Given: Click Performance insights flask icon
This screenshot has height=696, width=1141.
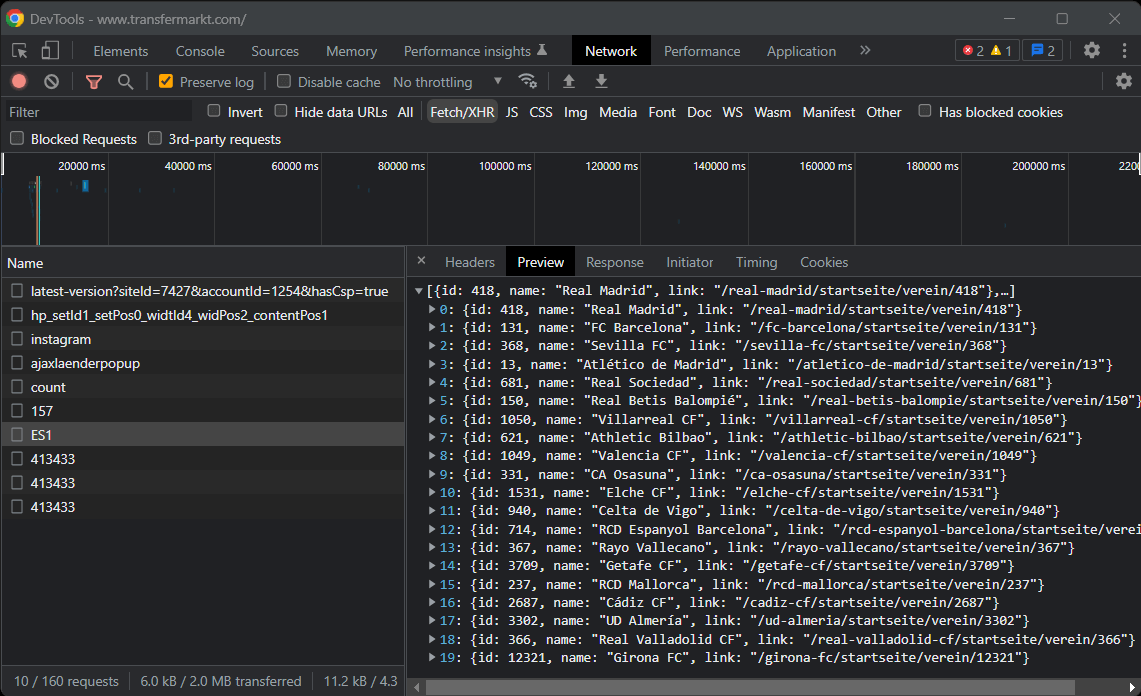Looking at the screenshot, I should [x=542, y=50].
